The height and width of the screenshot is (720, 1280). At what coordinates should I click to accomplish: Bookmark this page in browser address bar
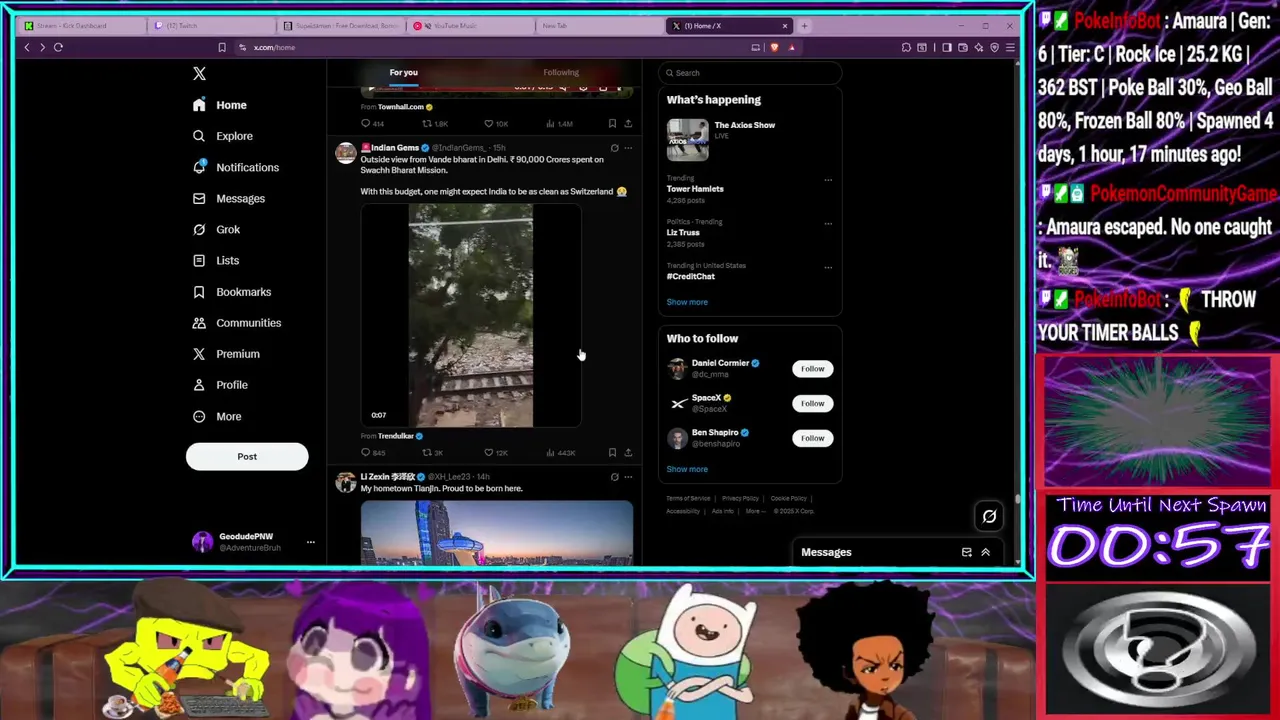[x=222, y=47]
